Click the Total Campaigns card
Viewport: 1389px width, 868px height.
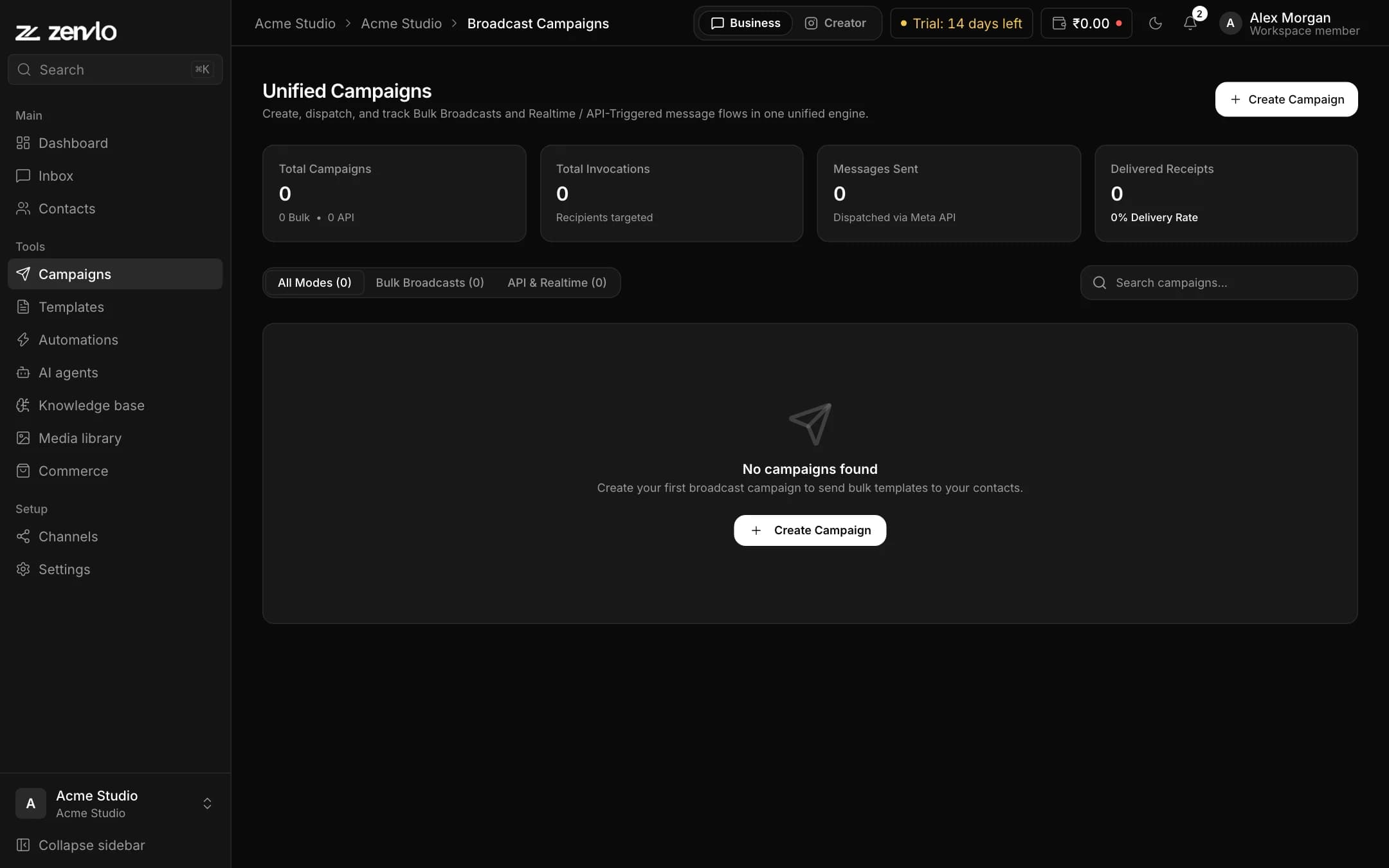[x=394, y=193]
